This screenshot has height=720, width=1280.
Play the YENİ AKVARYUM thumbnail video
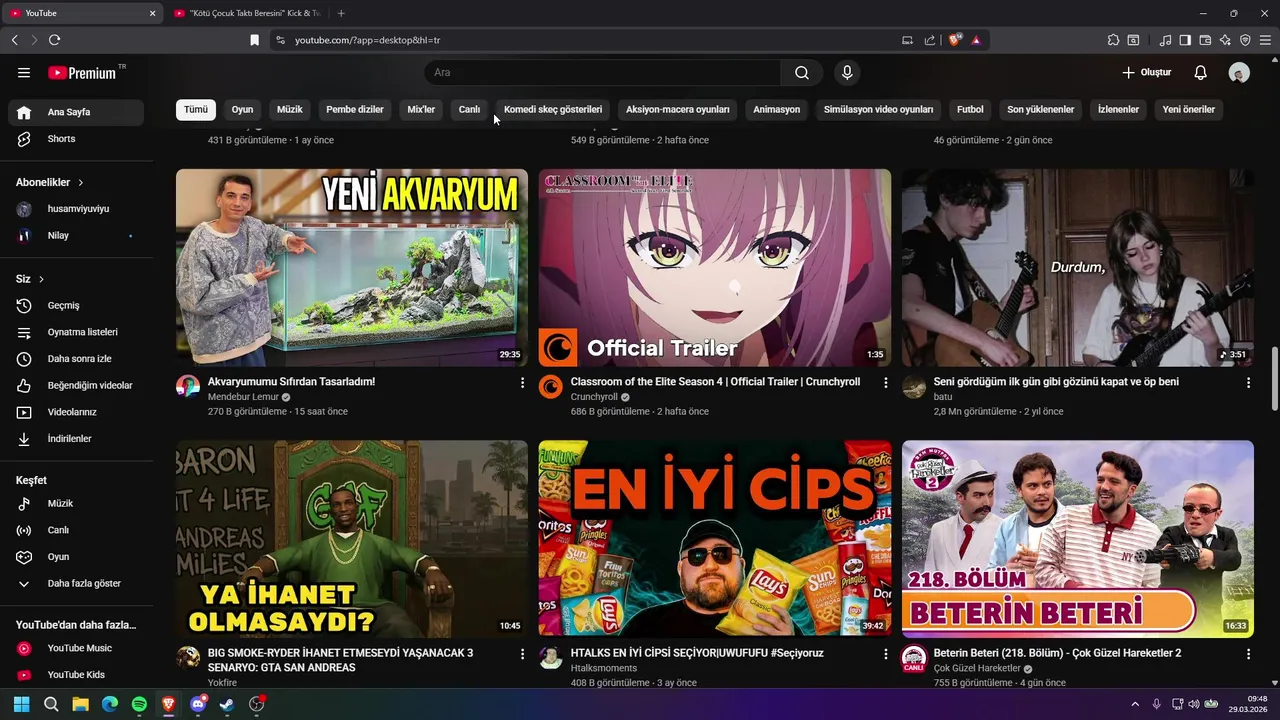pos(352,267)
